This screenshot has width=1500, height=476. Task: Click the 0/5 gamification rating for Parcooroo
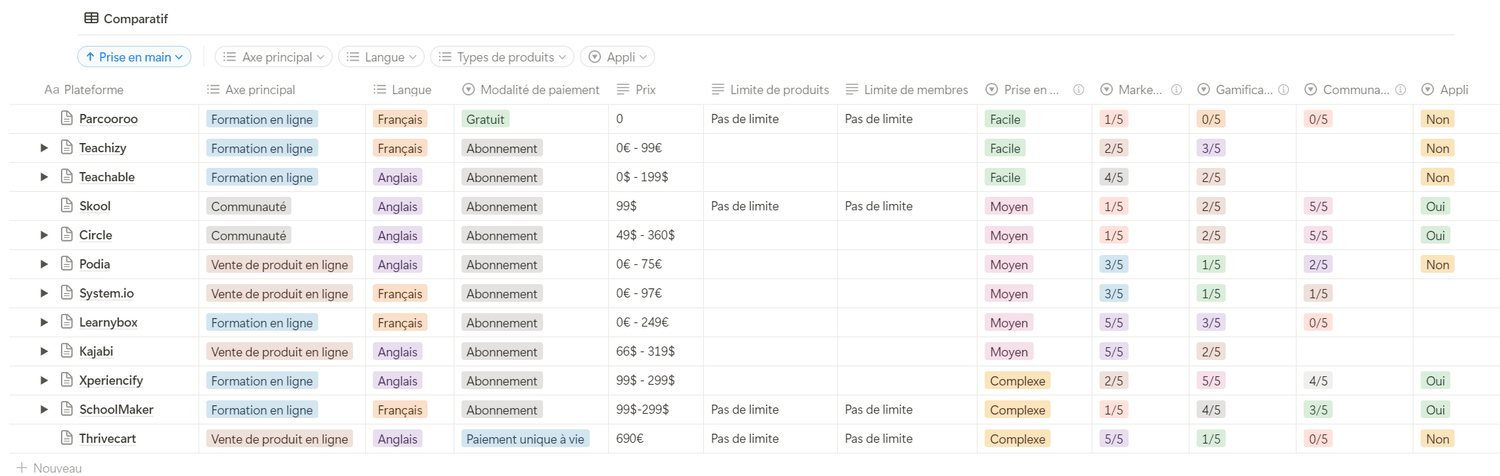pyautogui.click(x=1211, y=119)
